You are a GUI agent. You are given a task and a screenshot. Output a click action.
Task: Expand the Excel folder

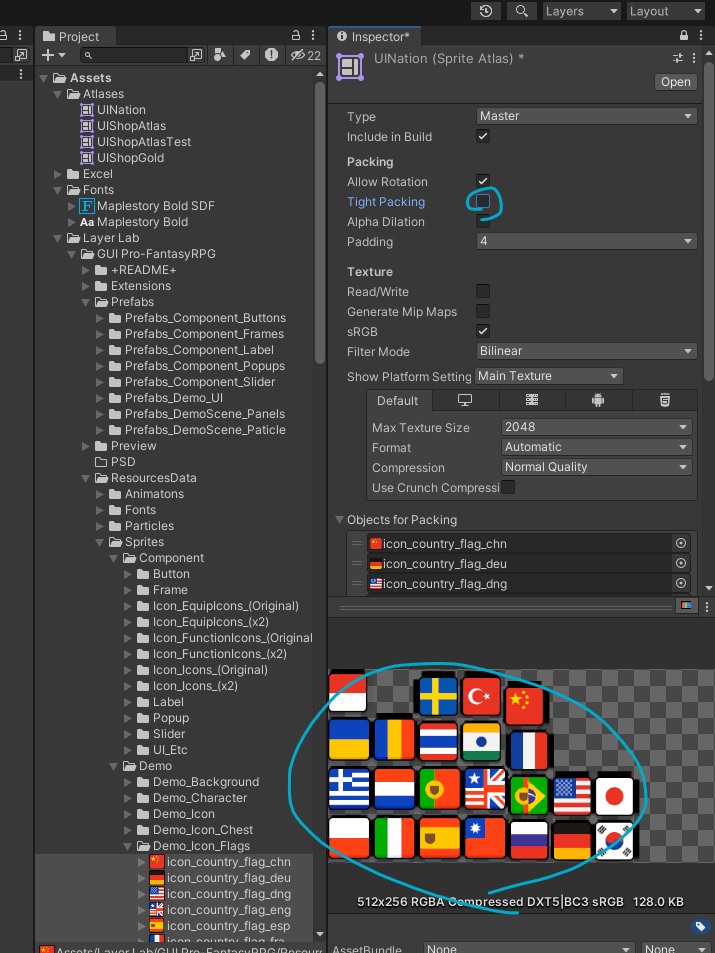click(x=58, y=174)
